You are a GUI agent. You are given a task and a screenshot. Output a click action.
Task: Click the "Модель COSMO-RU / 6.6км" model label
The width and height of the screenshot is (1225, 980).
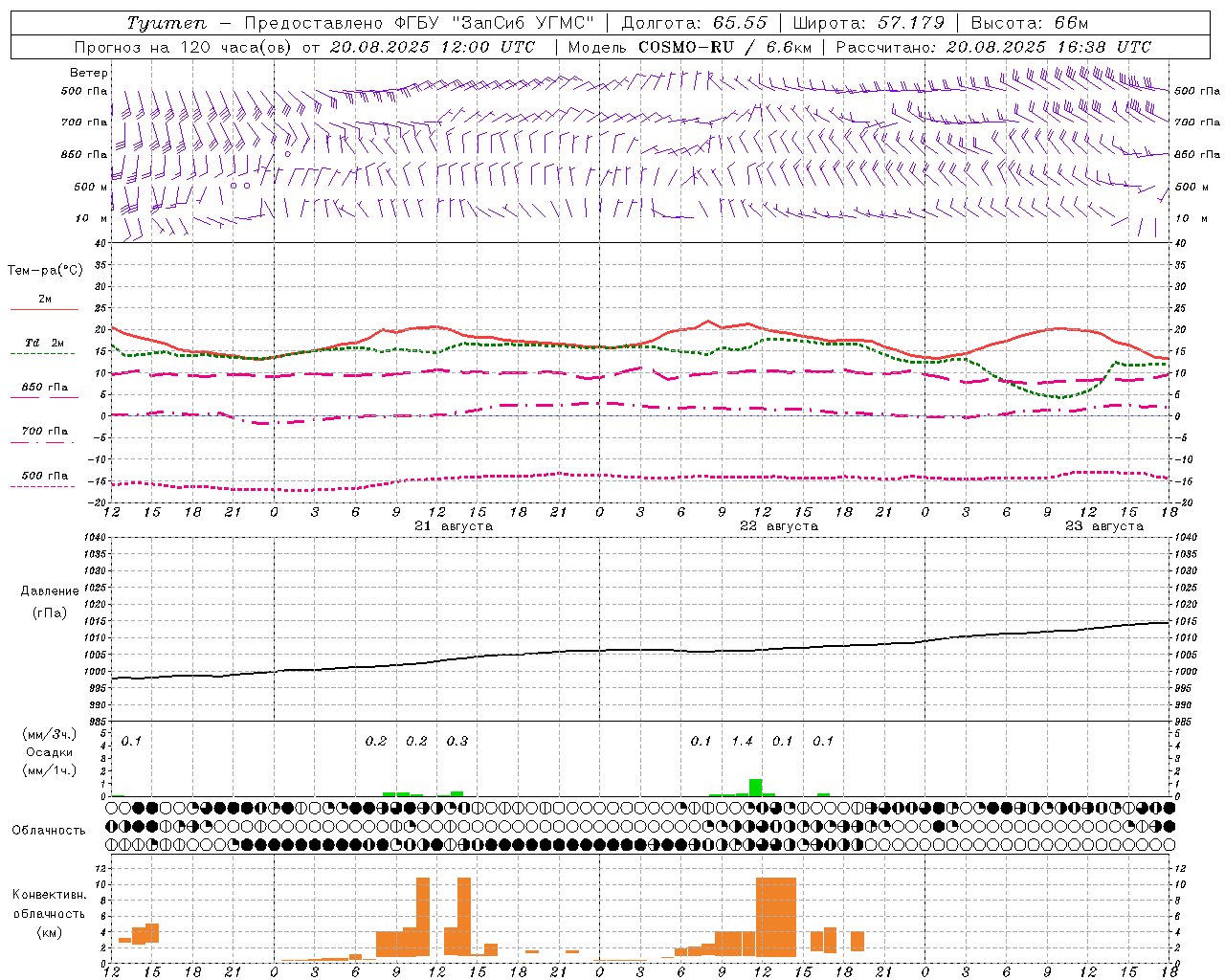coord(689,47)
